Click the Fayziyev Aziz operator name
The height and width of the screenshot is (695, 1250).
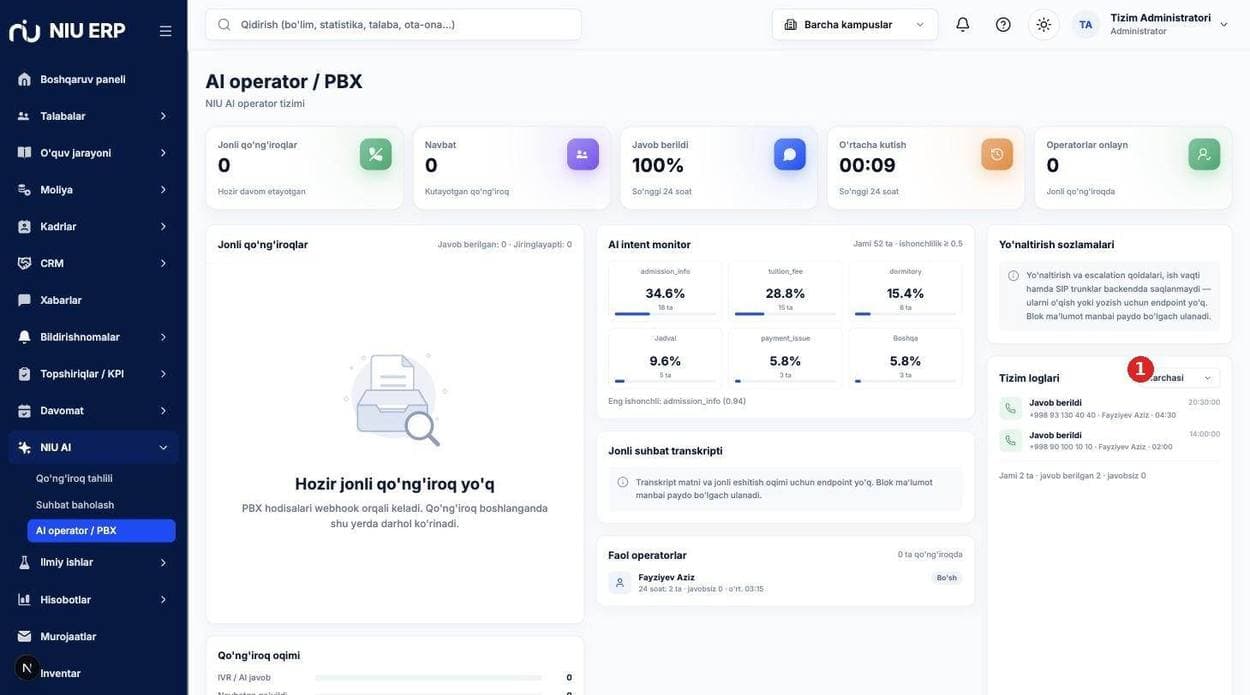(x=666, y=577)
